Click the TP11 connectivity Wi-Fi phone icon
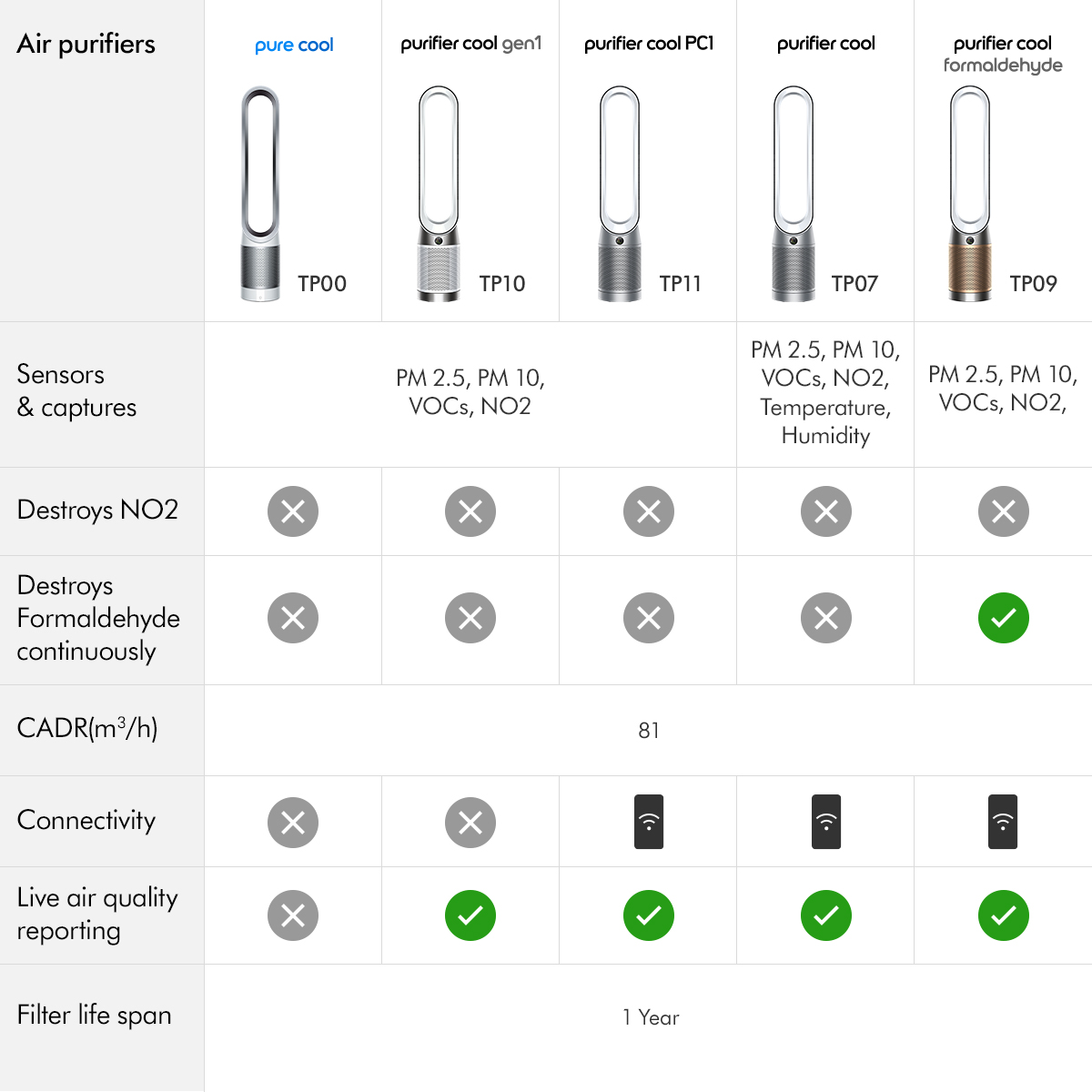 tap(649, 822)
